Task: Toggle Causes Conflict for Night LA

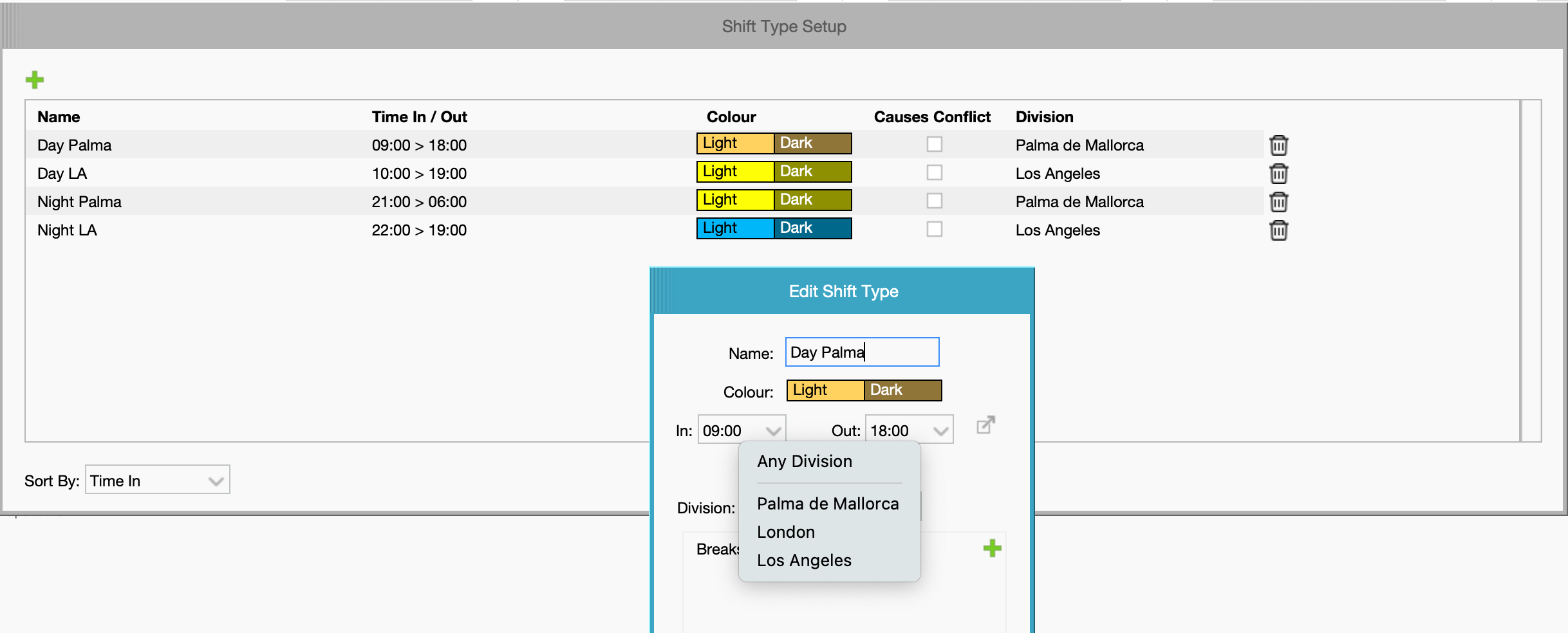Action: pyautogui.click(x=934, y=229)
